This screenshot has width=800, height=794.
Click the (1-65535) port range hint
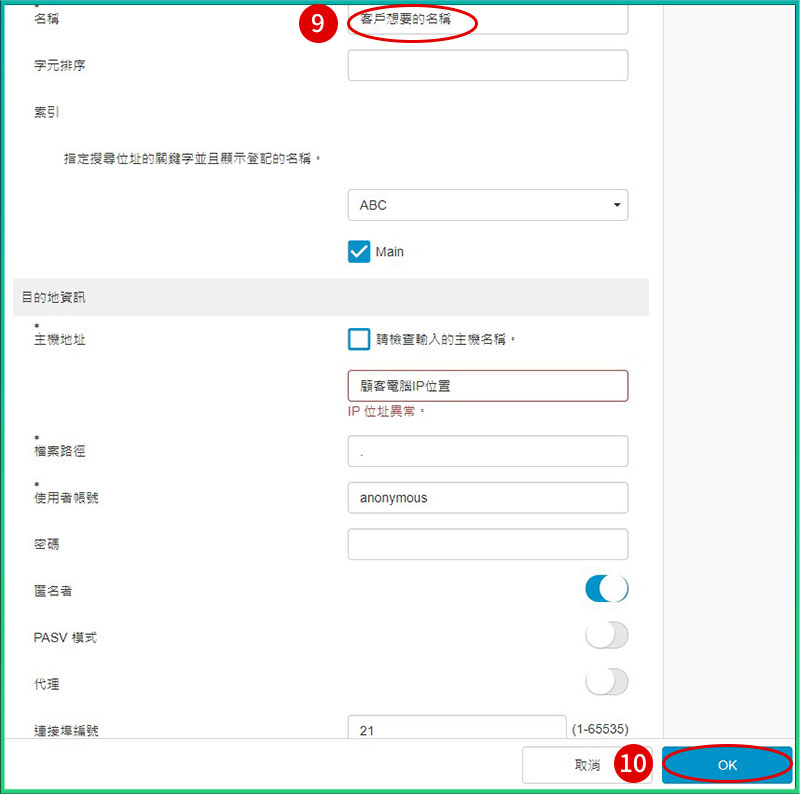click(x=600, y=729)
